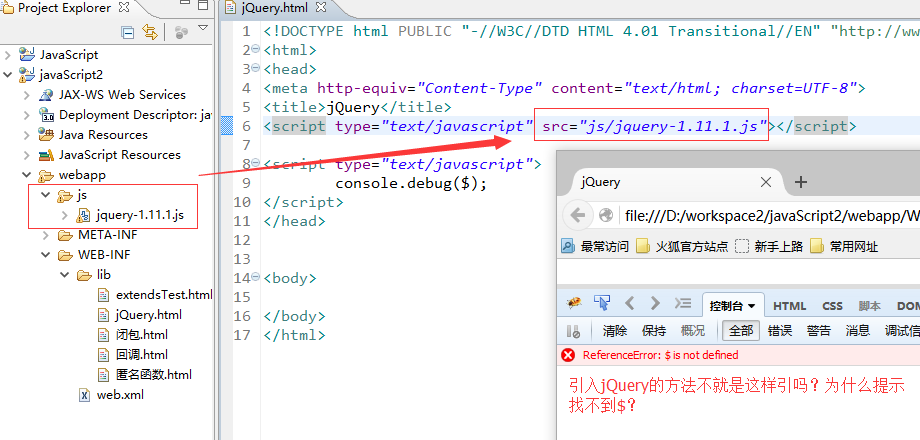The image size is (920, 440).
Task: Open the 常用网址 bookmark folder
Action: [x=844, y=246]
